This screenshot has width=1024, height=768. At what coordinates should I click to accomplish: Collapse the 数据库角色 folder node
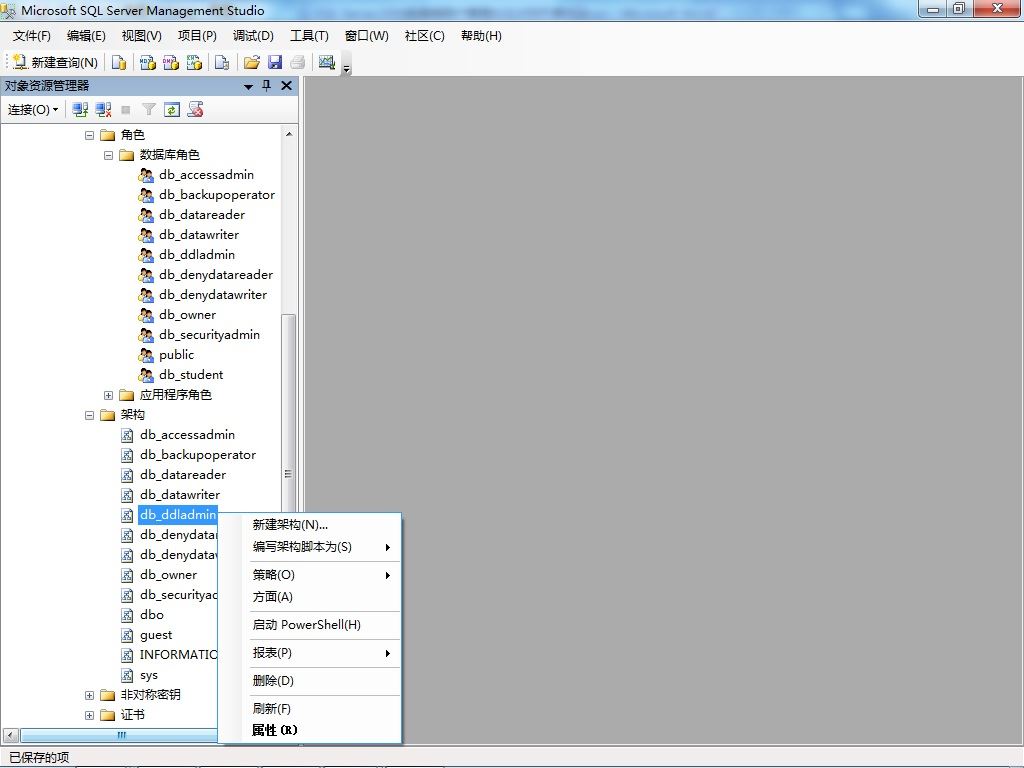[x=108, y=155]
